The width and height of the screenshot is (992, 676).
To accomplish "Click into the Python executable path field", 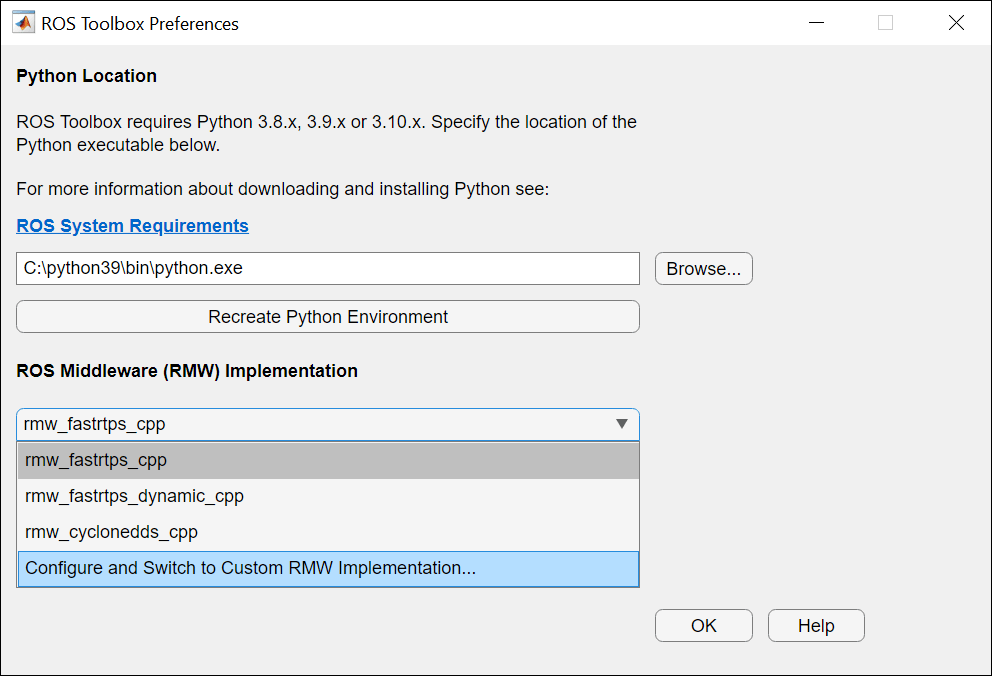I will tap(328, 269).
